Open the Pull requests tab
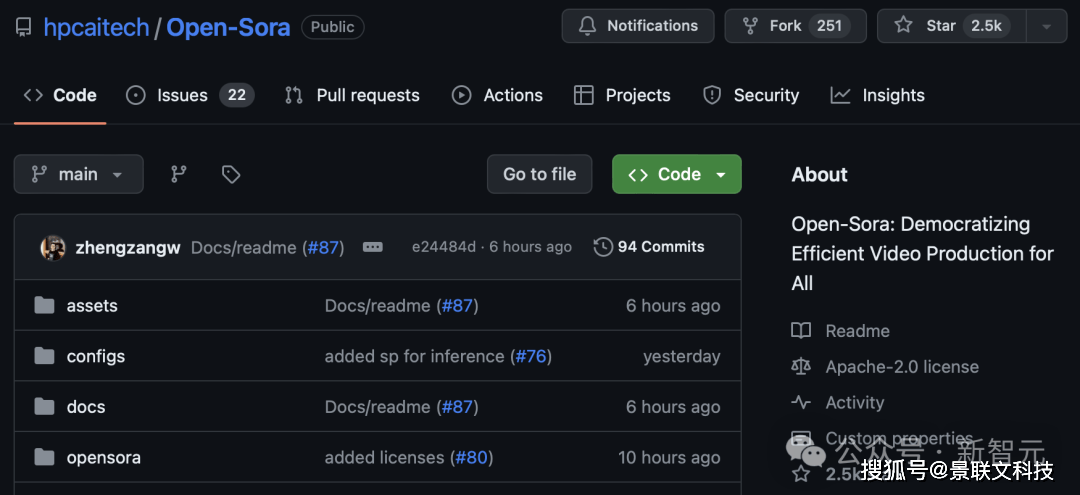 coord(352,95)
